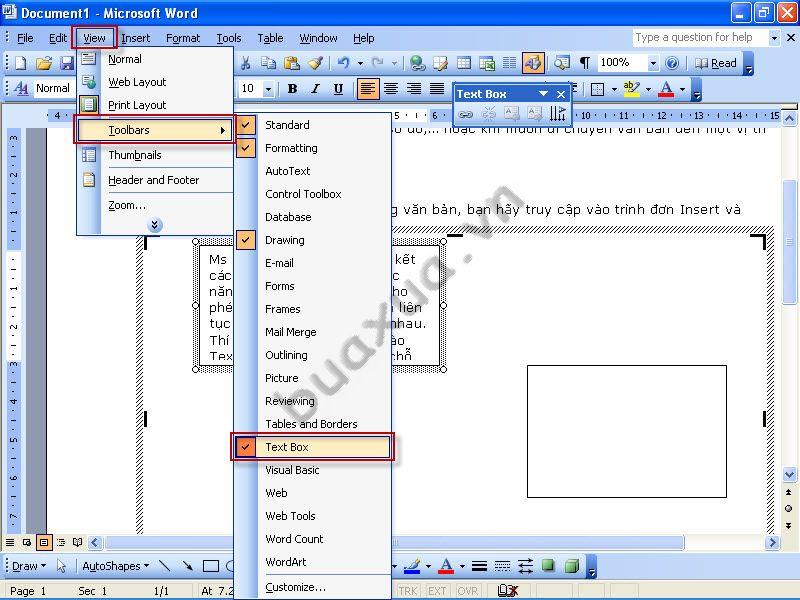This screenshot has height=600, width=800.
Task: Click the Save floppy disk icon
Action: click(67, 63)
